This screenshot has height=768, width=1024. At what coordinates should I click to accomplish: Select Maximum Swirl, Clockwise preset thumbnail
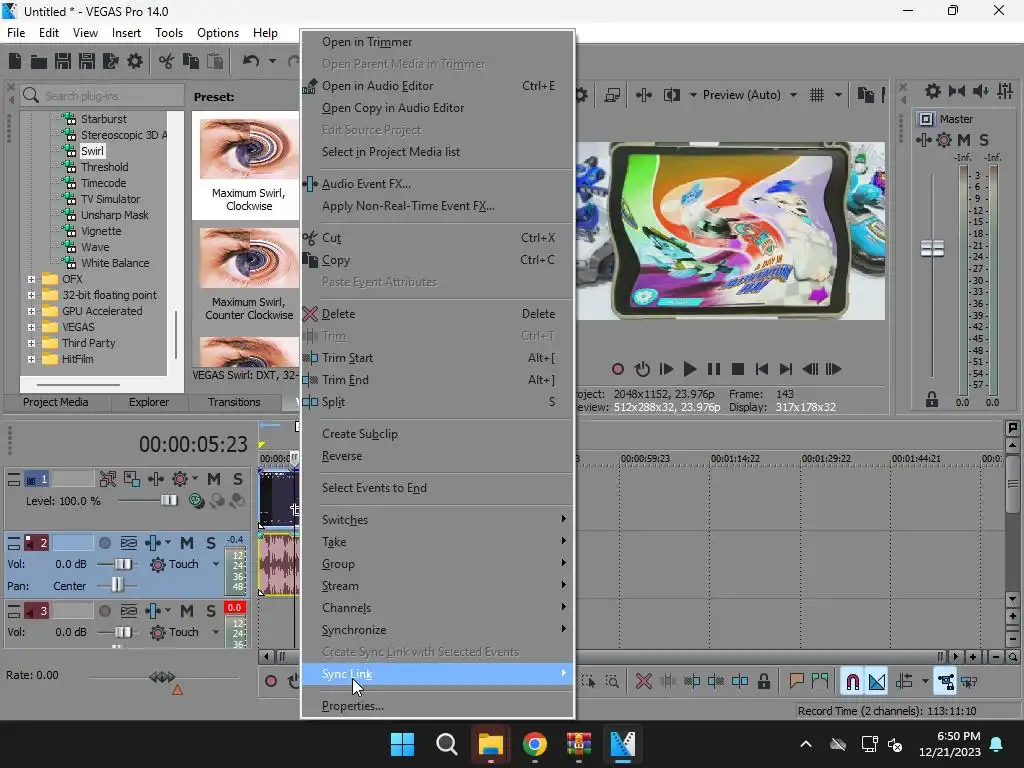(249, 150)
